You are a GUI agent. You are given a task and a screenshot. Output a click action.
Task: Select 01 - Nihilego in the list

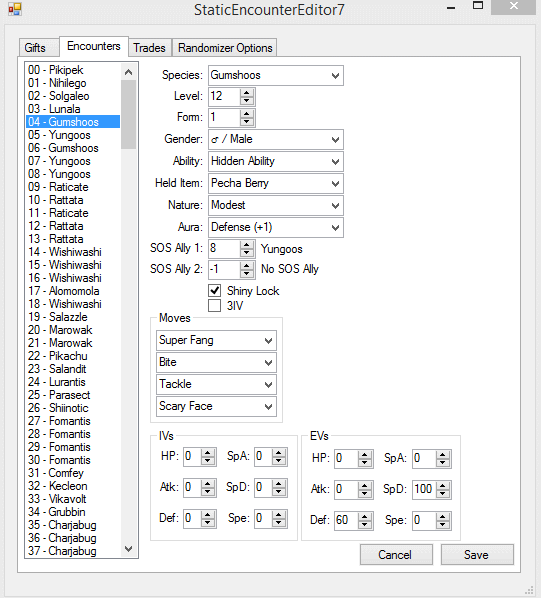coord(73,83)
